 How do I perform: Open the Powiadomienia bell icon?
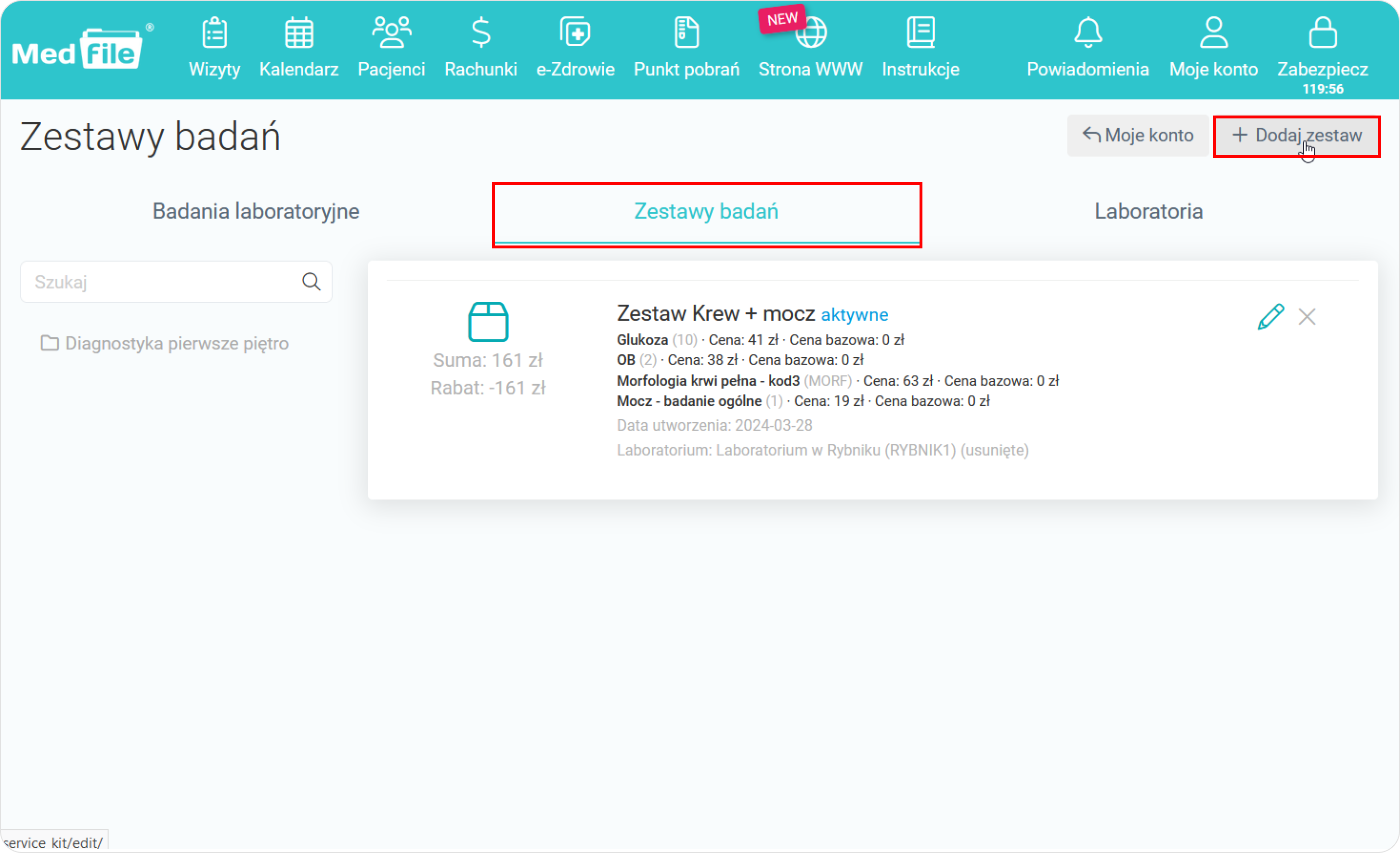coord(1088,32)
